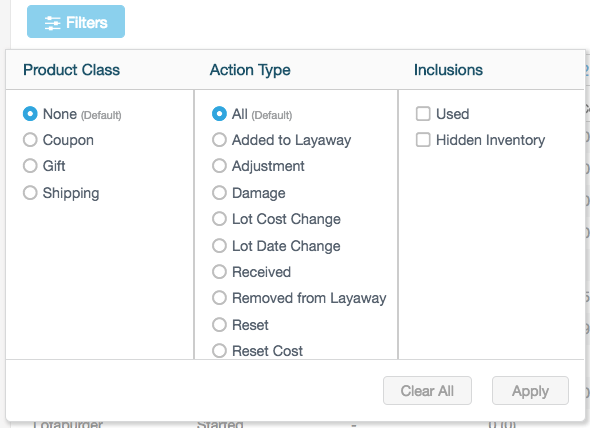Click the sliders icon in Filters button
Screen dimensions: 590x428
click(x=52, y=23)
